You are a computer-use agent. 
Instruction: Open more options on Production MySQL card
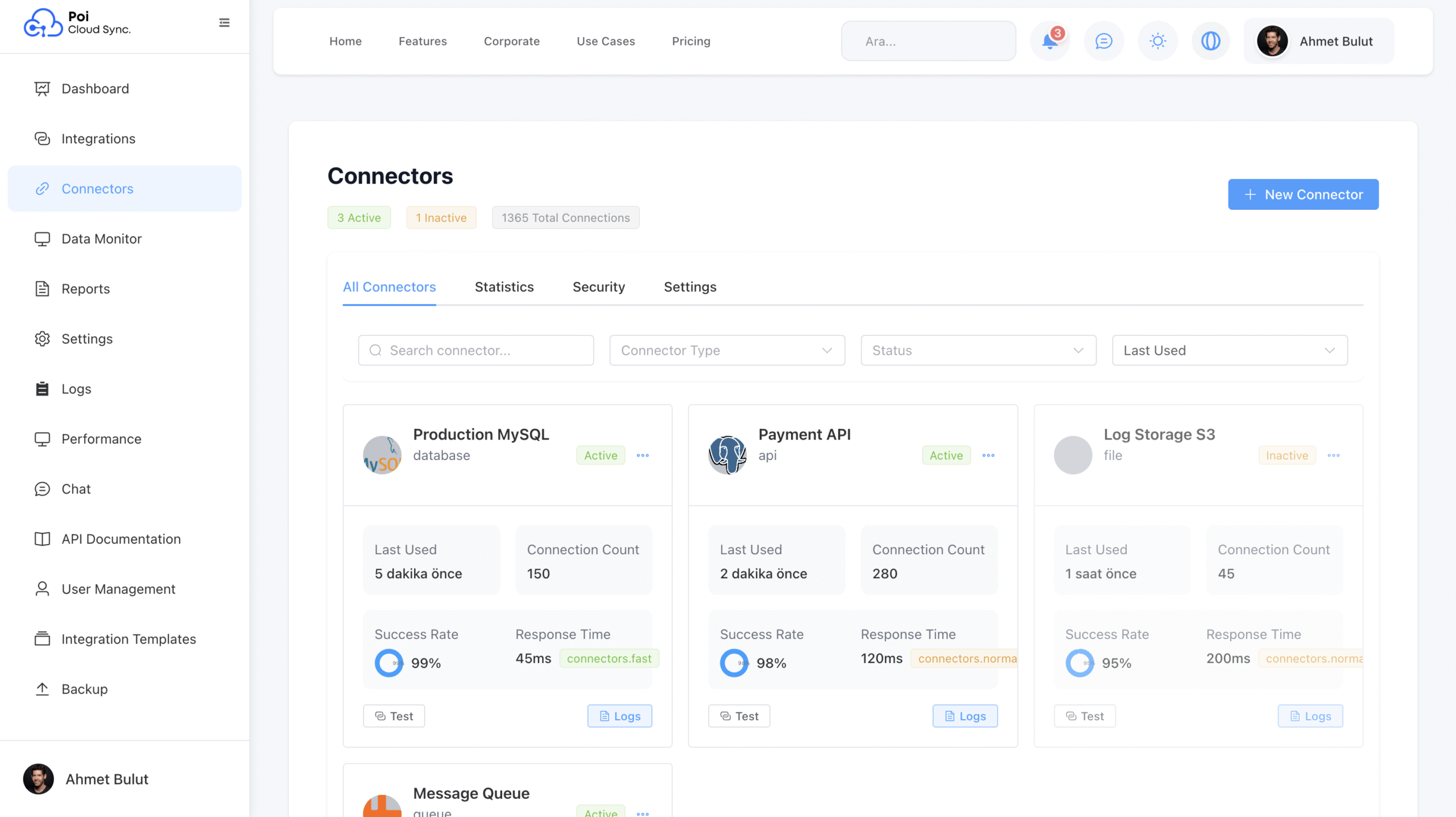point(643,455)
